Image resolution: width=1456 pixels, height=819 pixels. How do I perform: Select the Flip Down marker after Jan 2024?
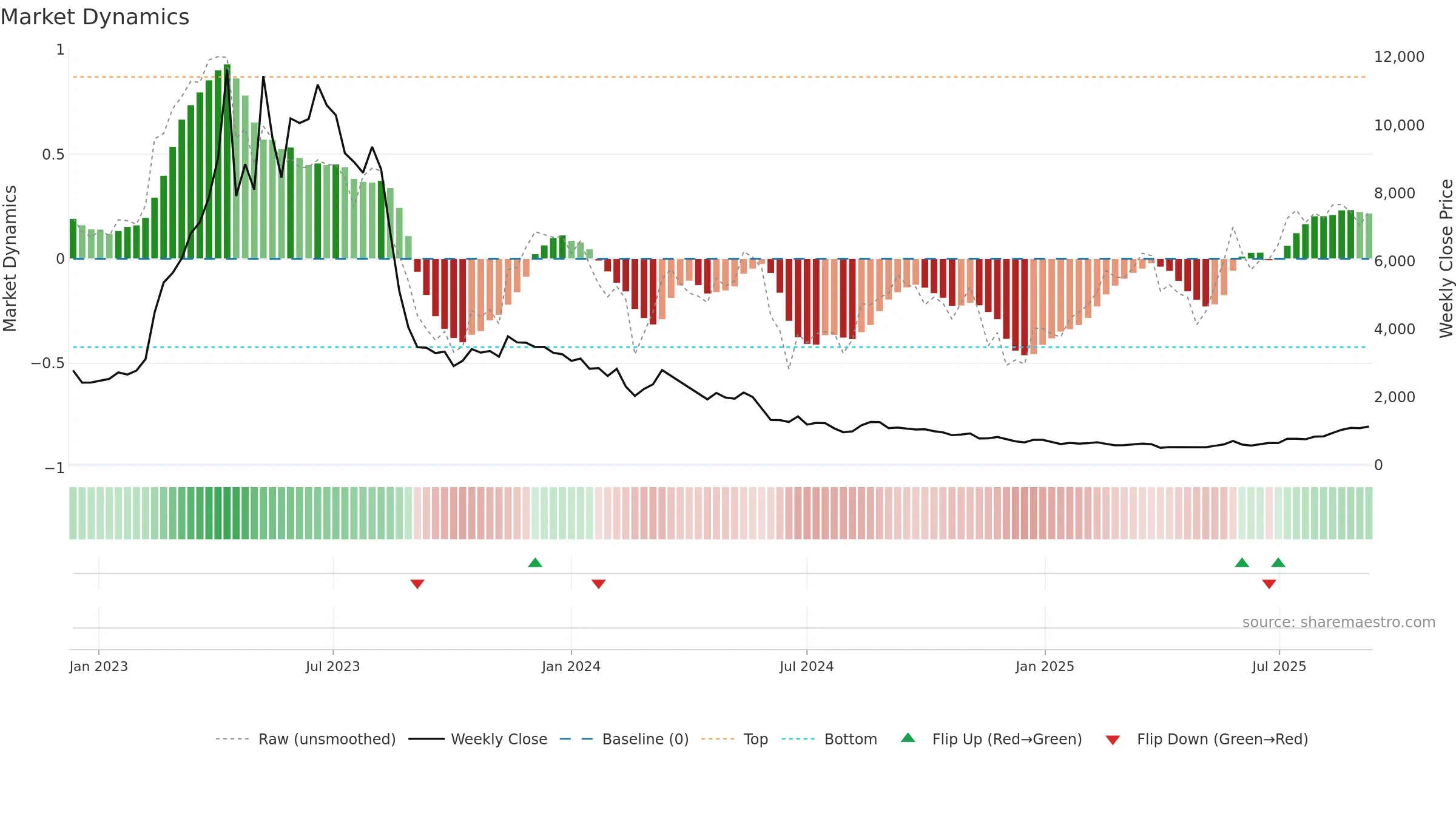(x=599, y=584)
